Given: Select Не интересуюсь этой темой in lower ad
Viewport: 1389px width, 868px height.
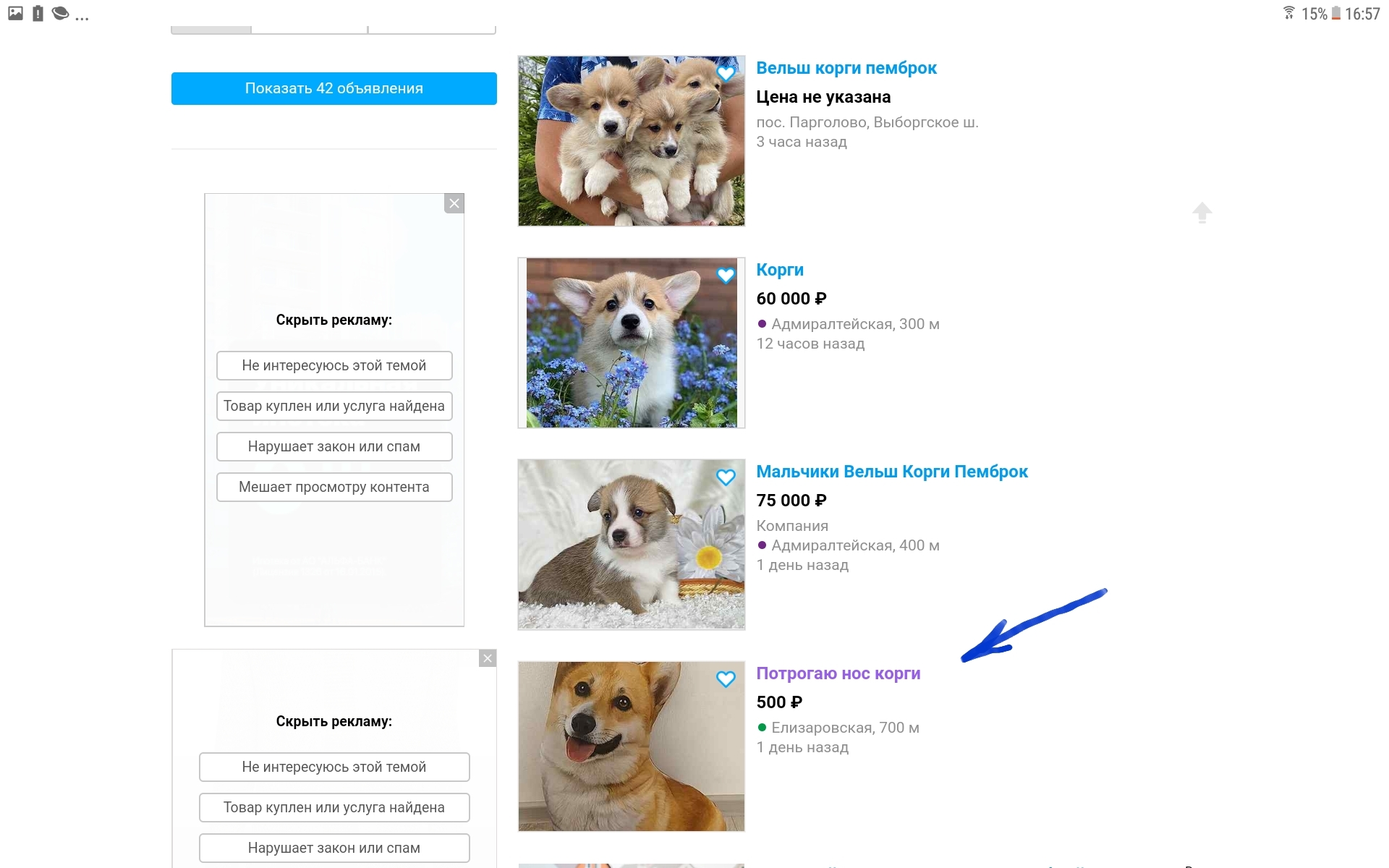Looking at the screenshot, I should [334, 767].
